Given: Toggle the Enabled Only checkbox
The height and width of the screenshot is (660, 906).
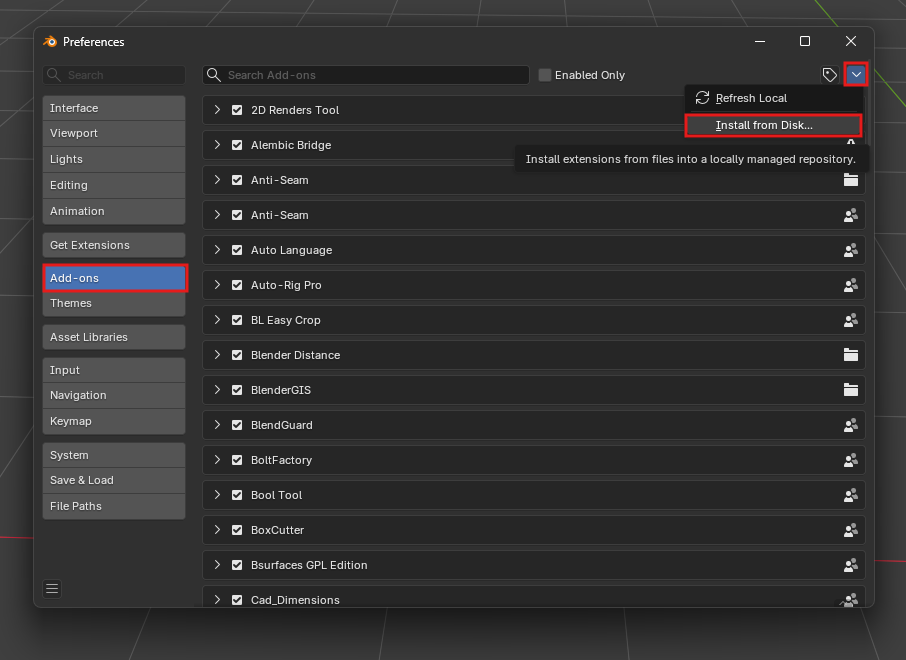Looking at the screenshot, I should (x=544, y=75).
